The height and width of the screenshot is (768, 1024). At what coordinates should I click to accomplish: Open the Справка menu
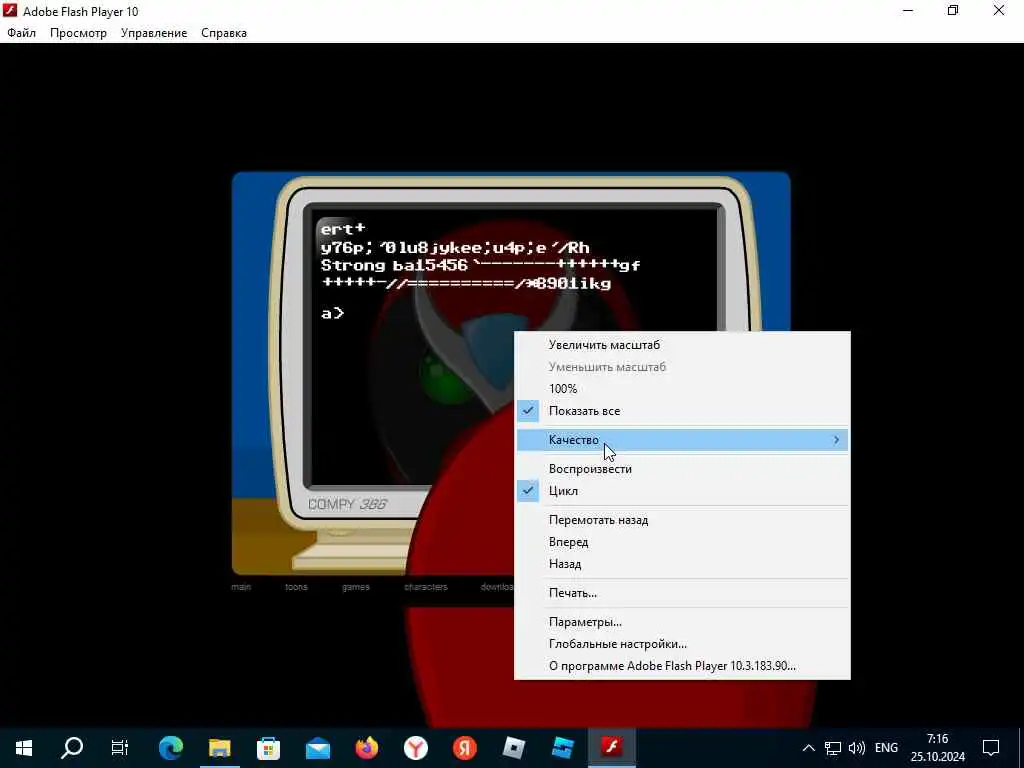point(224,33)
